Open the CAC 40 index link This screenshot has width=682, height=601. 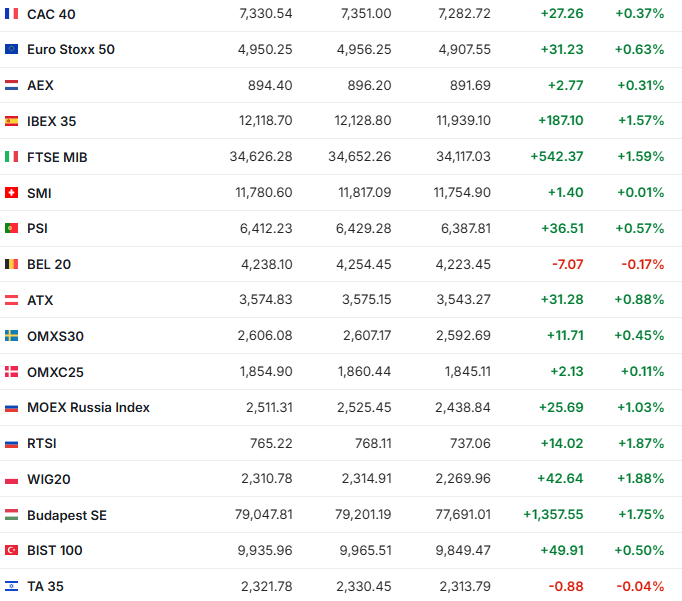(x=51, y=14)
